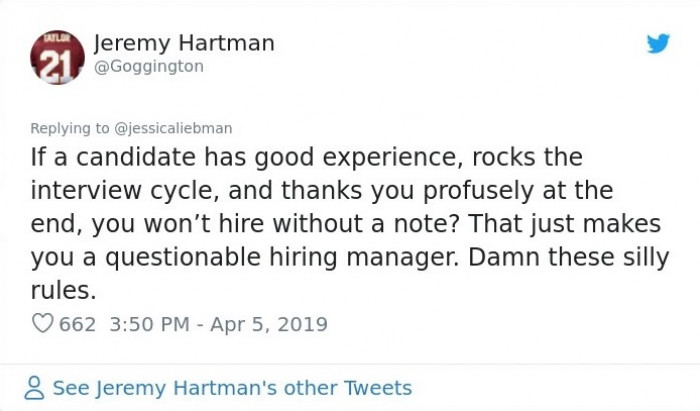The height and width of the screenshot is (411, 700).
Task: Open the 3:50 PM time link
Action: [x=150, y=324]
